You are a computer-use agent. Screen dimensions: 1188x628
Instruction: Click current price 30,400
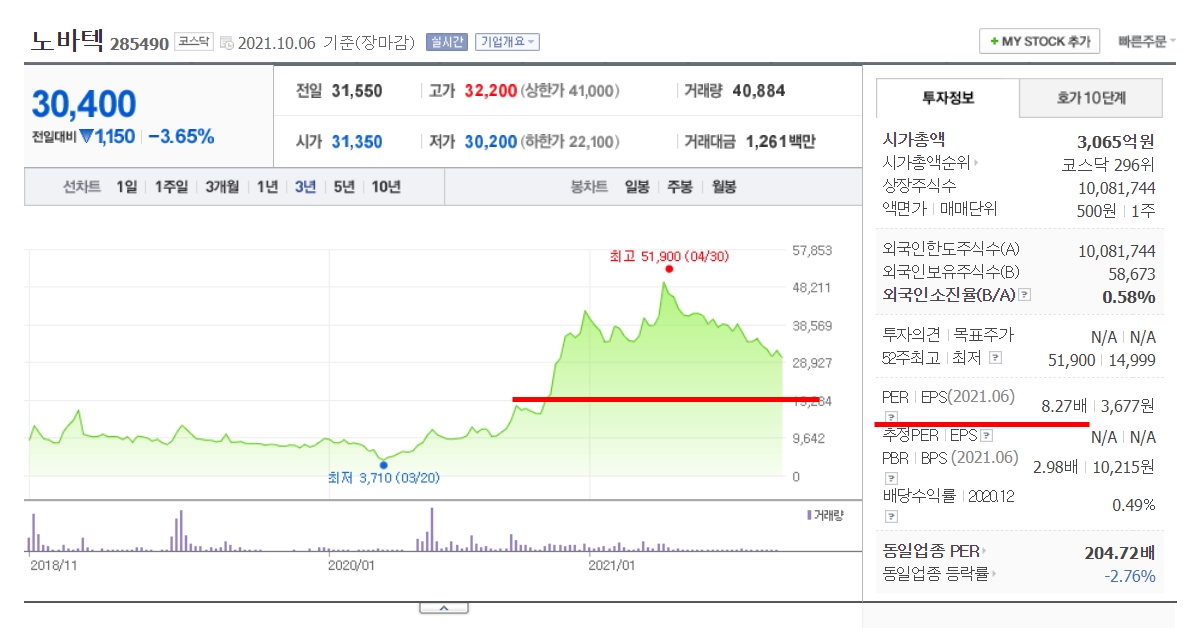83,105
